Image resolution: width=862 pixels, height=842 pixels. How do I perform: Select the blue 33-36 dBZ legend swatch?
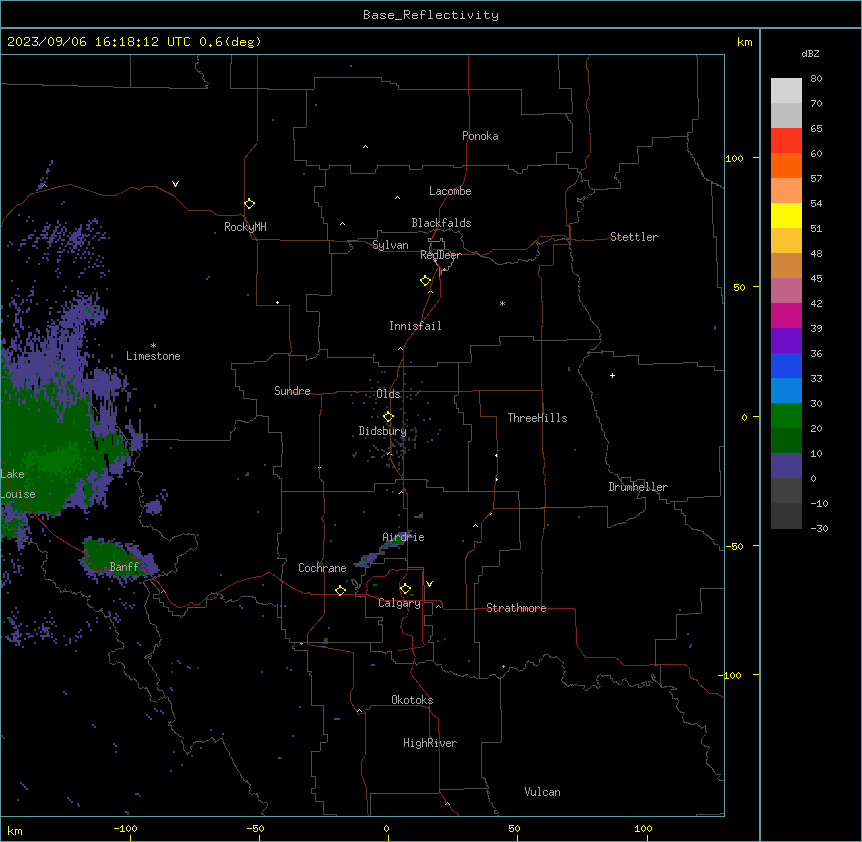[786, 366]
